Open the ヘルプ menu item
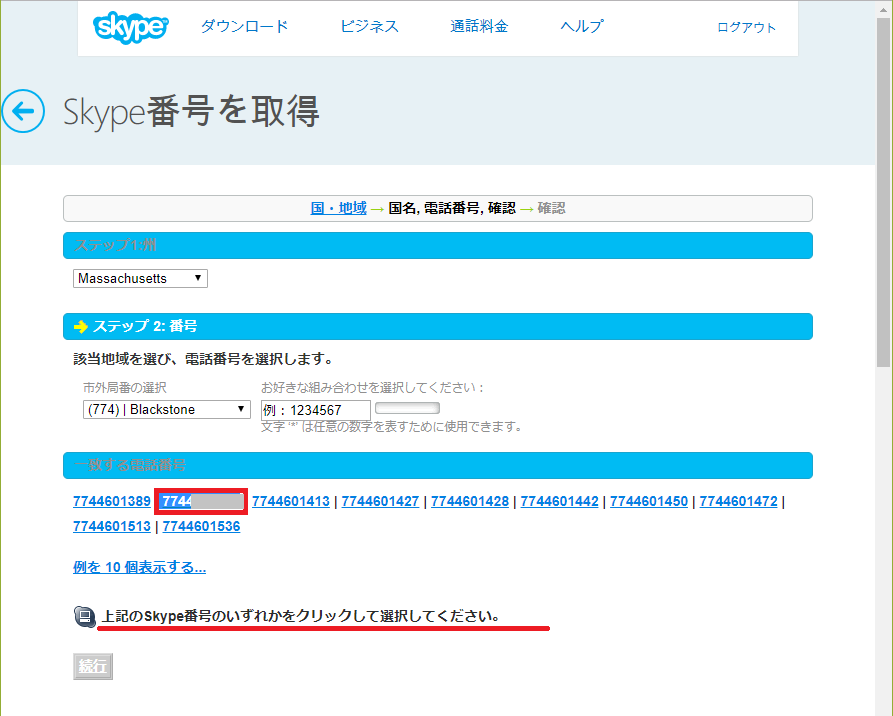This screenshot has height=716, width=893. (x=581, y=26)
